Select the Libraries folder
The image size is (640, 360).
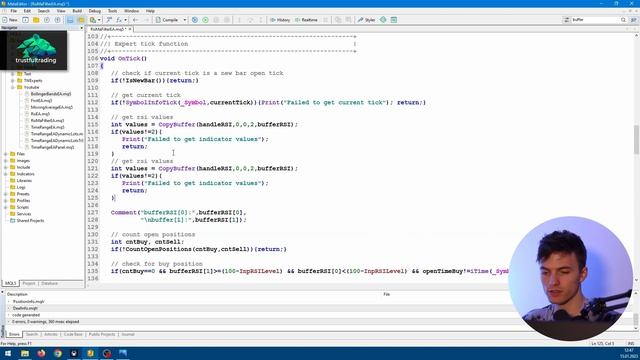coord(24,180)
